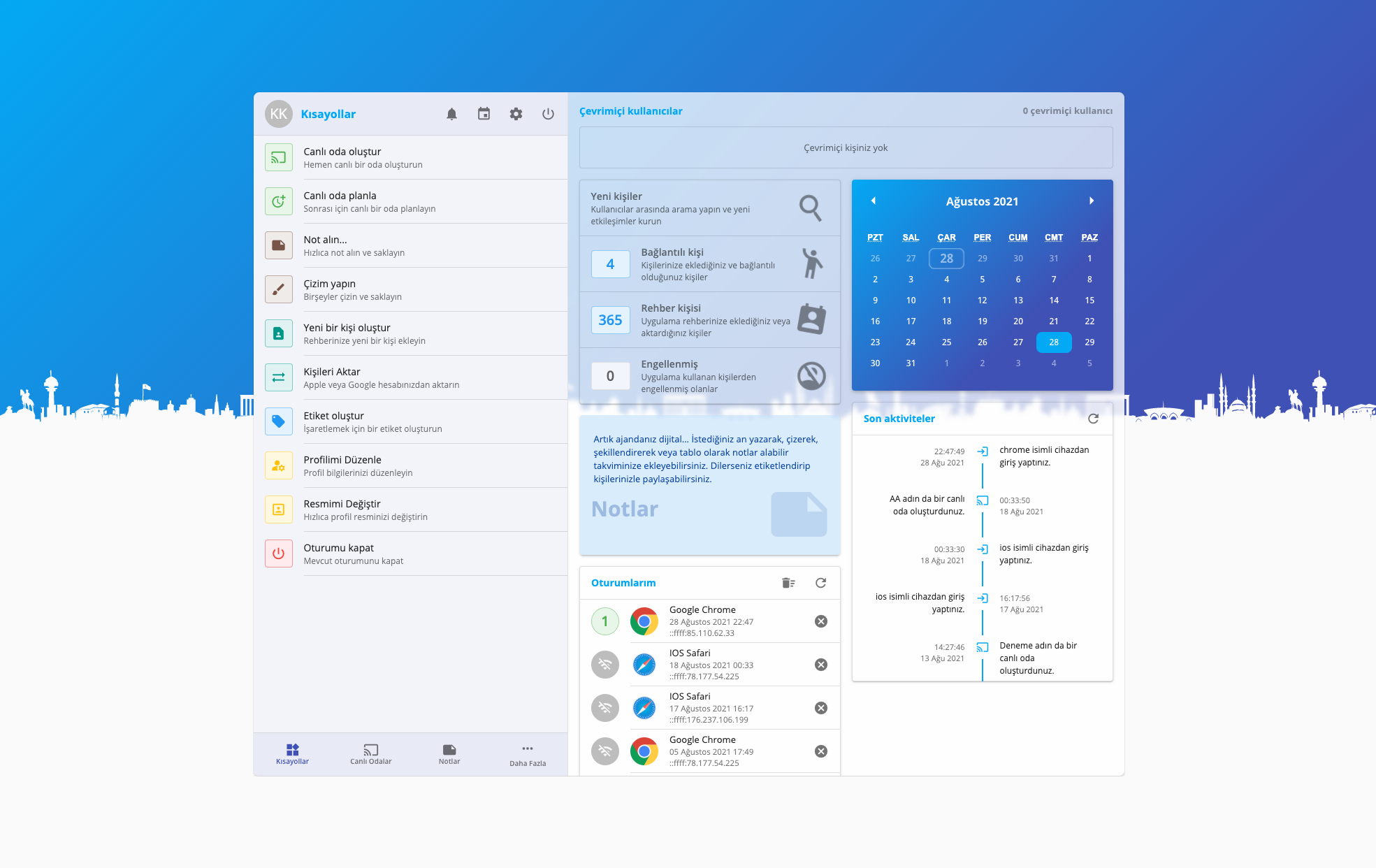Select day 14 in the calendar
The height and width of the screenshot is (868, 1376).
point(1053,301)
